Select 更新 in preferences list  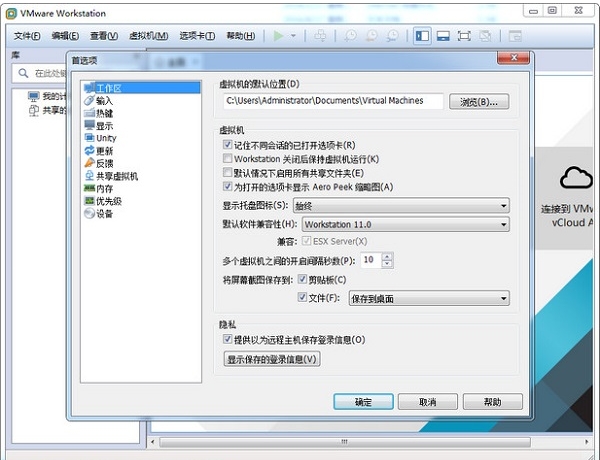(x=99, y=150)
